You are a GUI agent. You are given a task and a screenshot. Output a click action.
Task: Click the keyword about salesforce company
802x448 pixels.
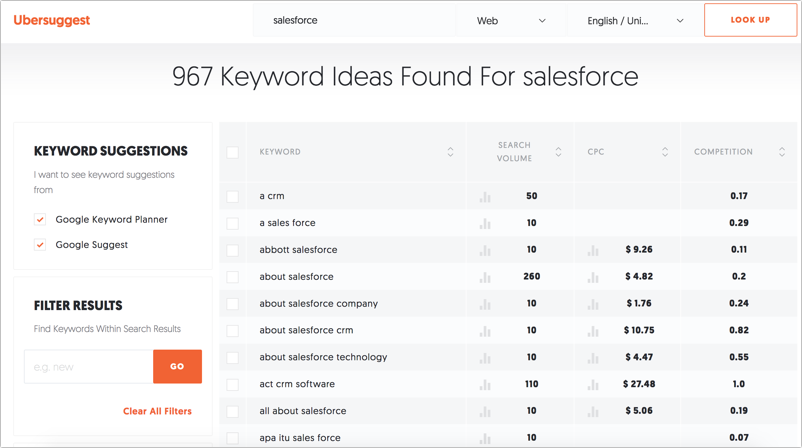click(x=318, y=303)
